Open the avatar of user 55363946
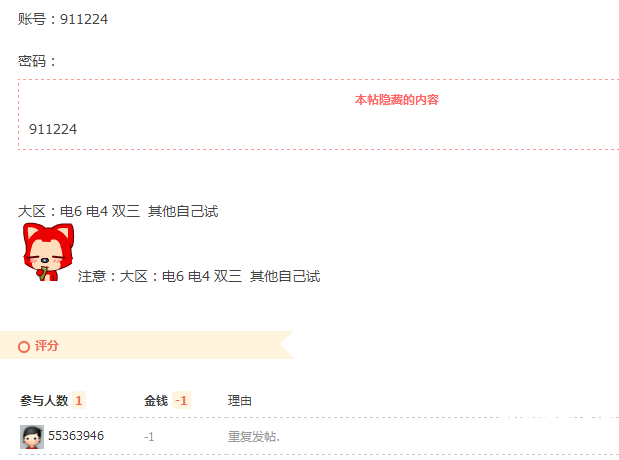Image resolution: width=619 pixels, height=460 pixels. click(32, 437)
